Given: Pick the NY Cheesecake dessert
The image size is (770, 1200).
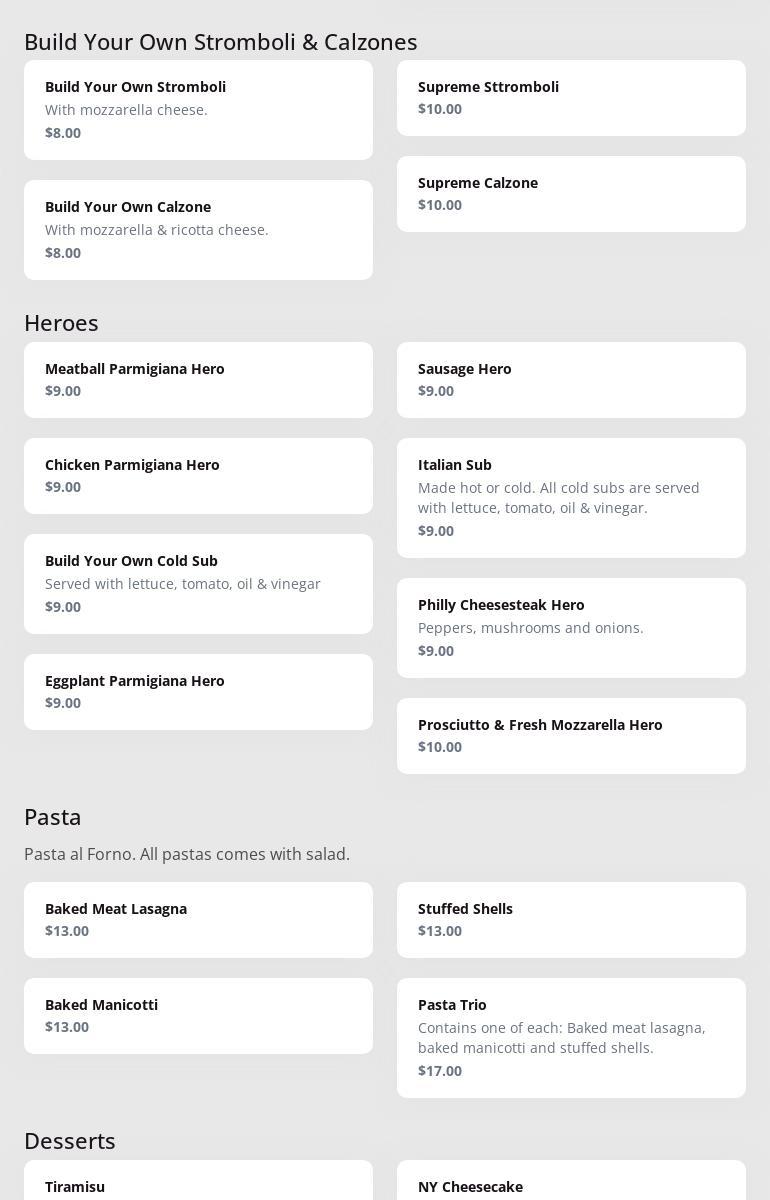Looking at the screenshot, I should coord(571,1184).
